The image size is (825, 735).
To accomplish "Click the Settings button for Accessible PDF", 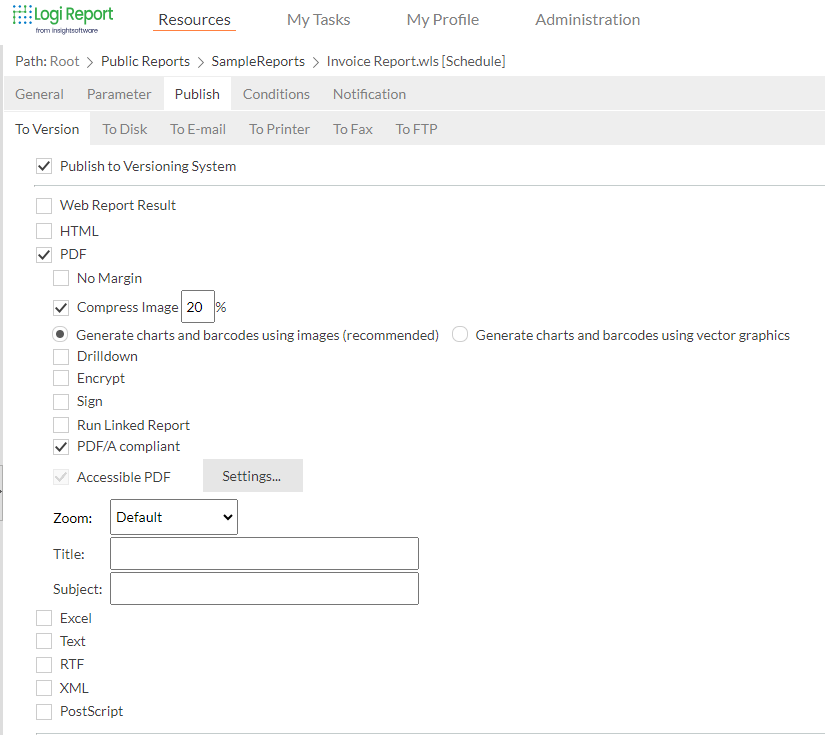I will (252, 475).
